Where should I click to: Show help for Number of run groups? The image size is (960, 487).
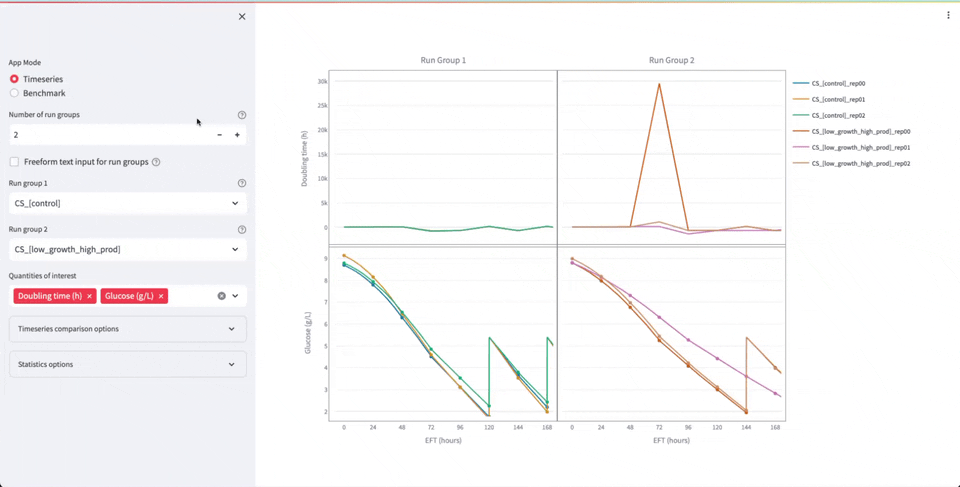pos(242,115)
